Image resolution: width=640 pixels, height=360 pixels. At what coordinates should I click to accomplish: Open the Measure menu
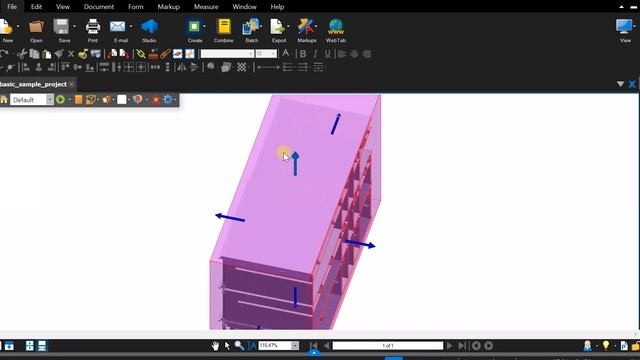(x=206, y=7)
